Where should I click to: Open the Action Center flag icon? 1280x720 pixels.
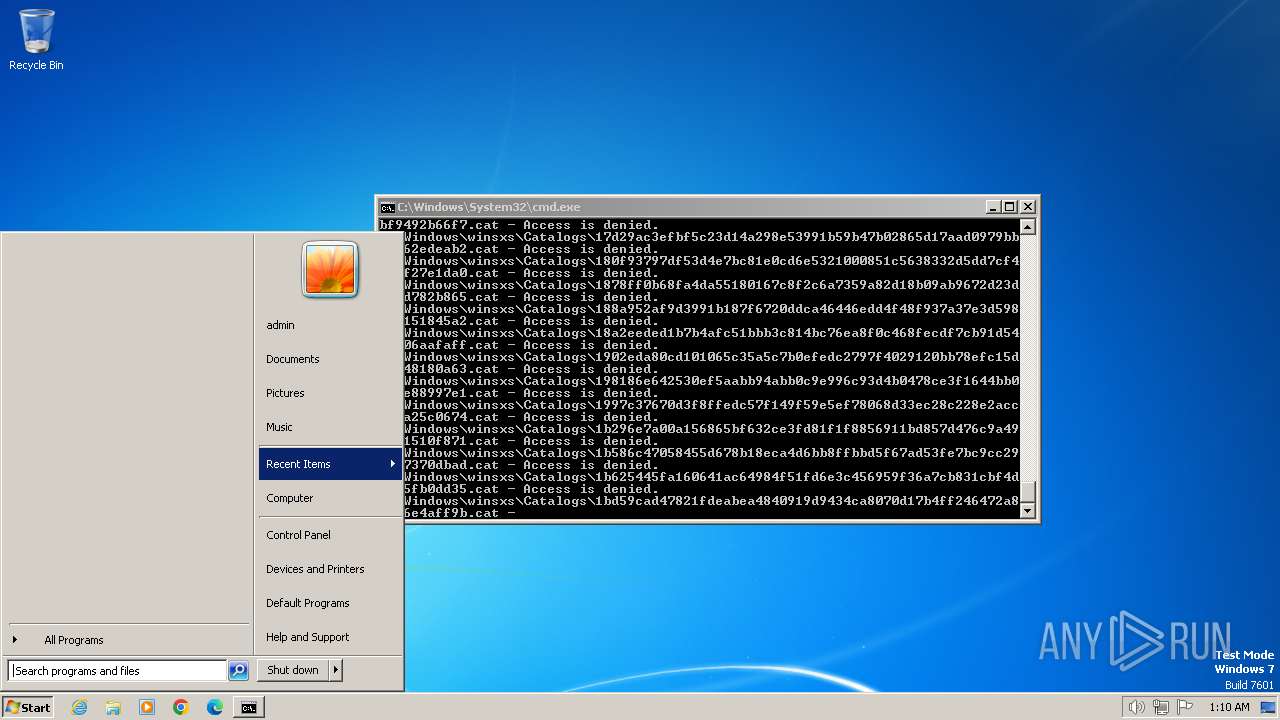[1183, 707]
